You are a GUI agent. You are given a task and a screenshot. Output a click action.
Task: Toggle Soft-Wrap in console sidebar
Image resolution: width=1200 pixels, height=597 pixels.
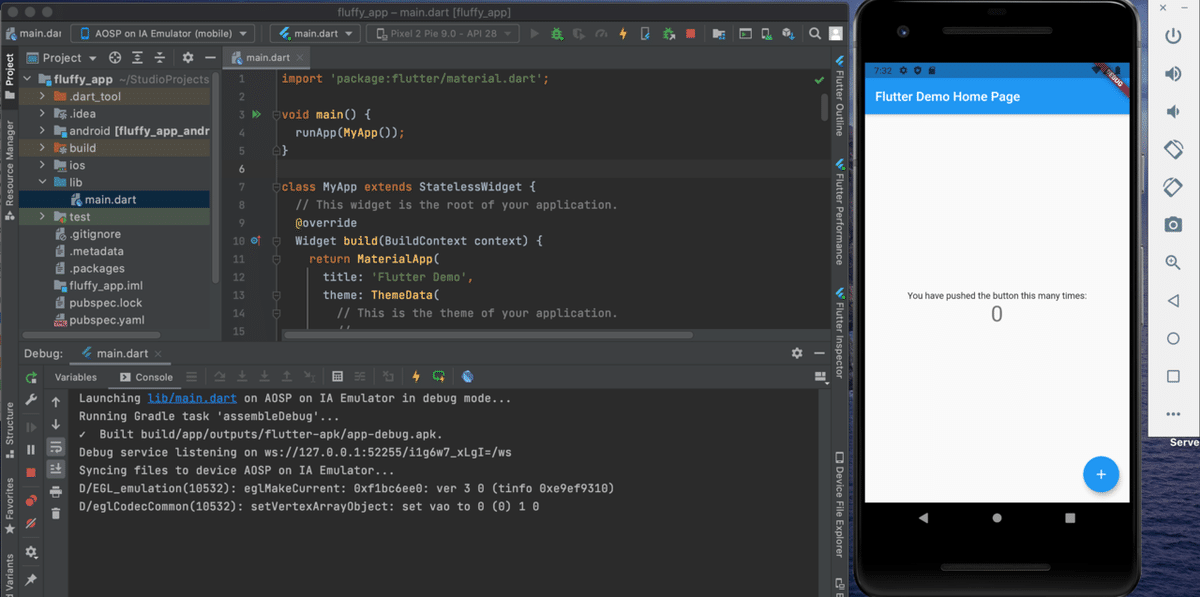coord(56,446)
